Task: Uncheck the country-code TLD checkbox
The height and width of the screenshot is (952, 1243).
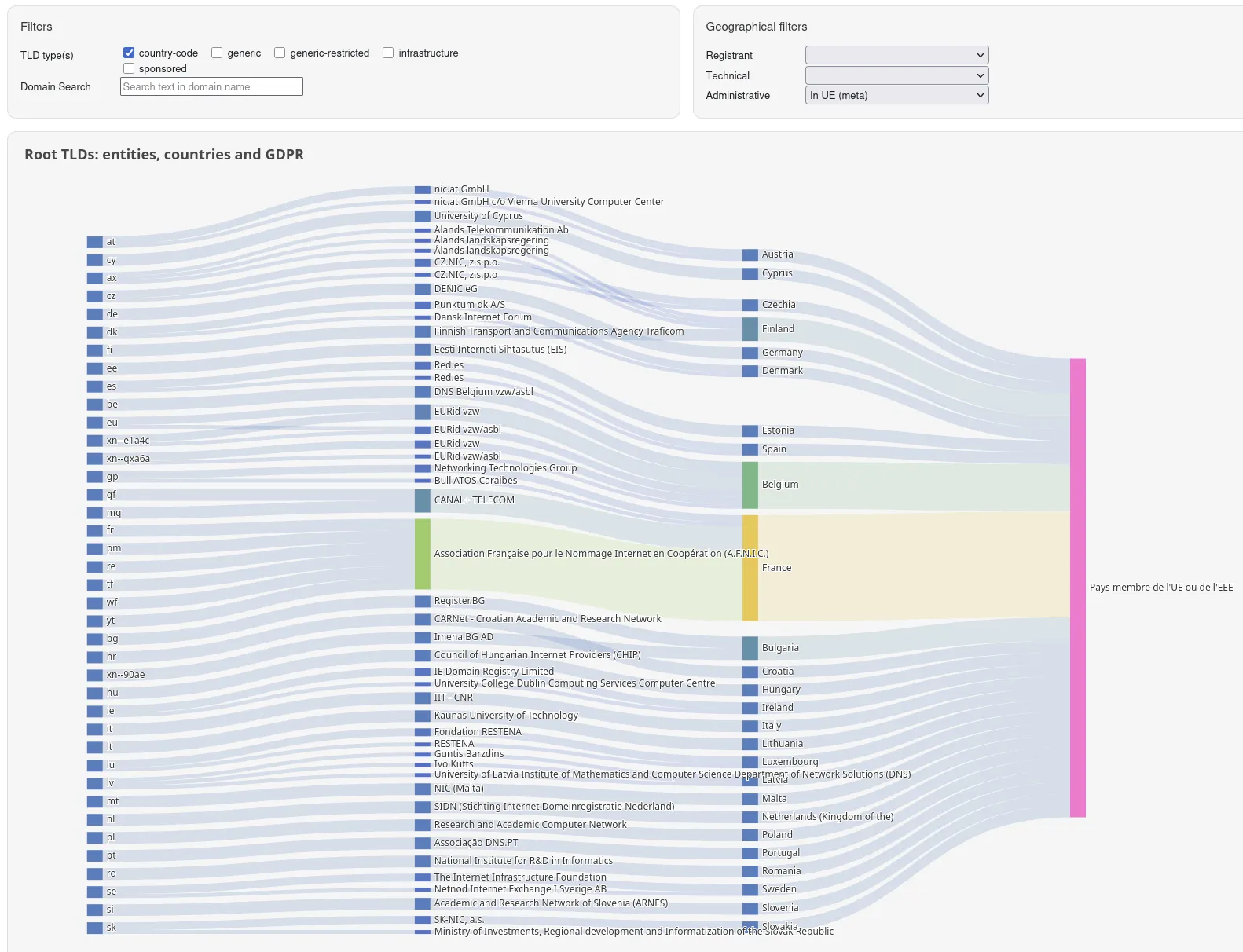Action: (x=129, y=53)
